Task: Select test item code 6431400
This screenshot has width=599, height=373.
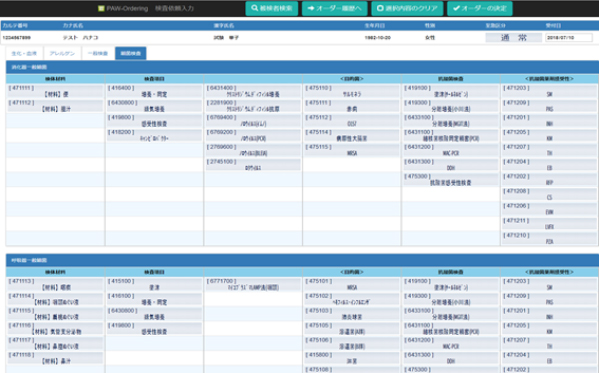Action: pyautogui.click(x=253, y=91)
